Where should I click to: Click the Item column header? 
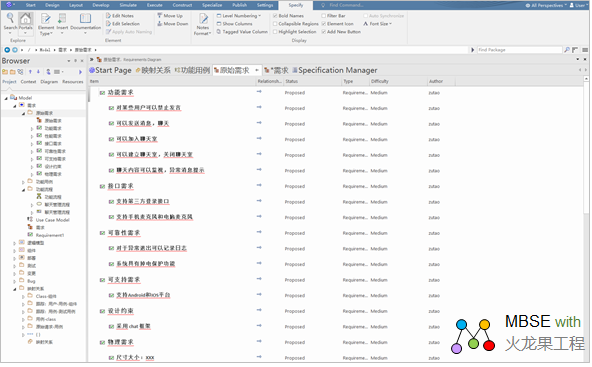tap(172, 81)
